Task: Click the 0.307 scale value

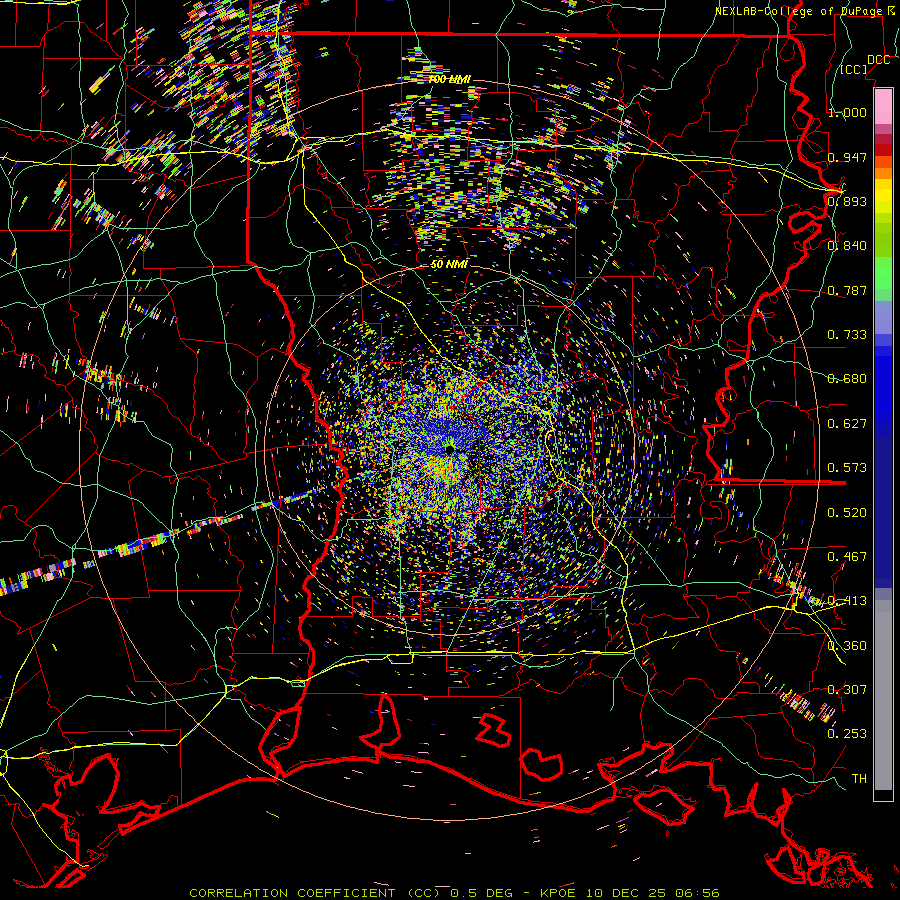Action: (847, 689)
